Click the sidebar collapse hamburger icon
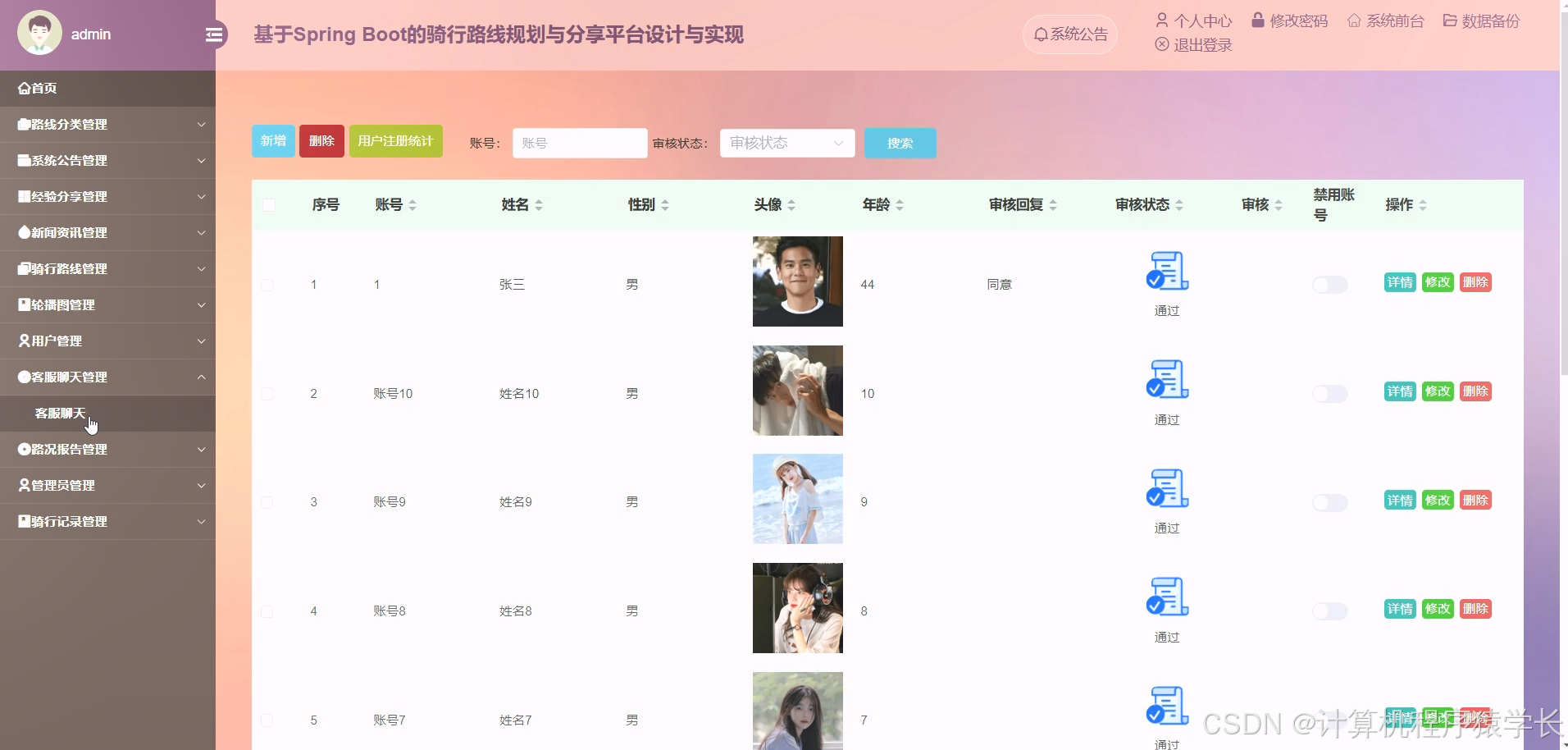The height and width of the screenshot is (750, 1568). (214, 34)
